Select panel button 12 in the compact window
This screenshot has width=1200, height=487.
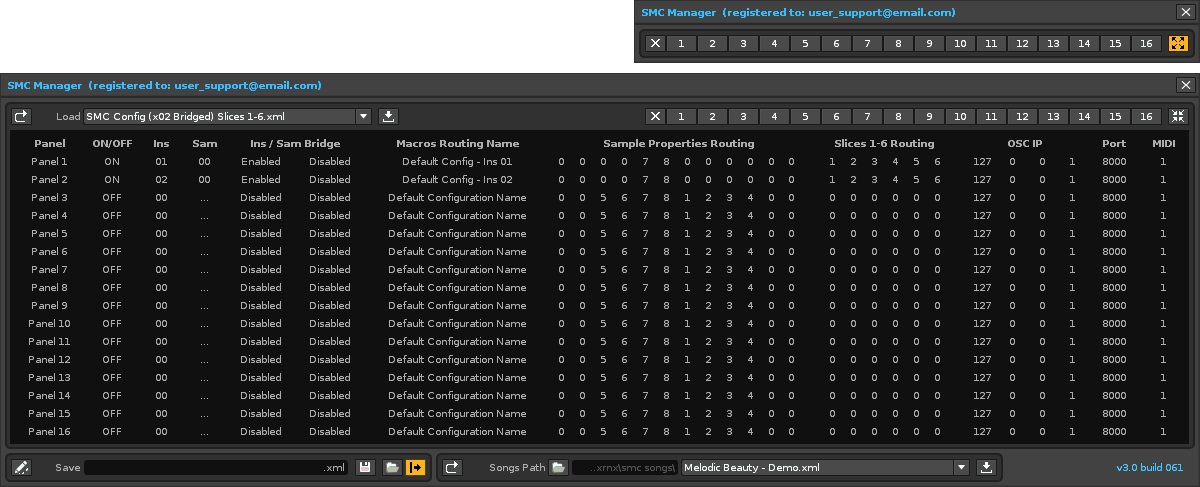pyautogui.click(x=1022, y=43)
